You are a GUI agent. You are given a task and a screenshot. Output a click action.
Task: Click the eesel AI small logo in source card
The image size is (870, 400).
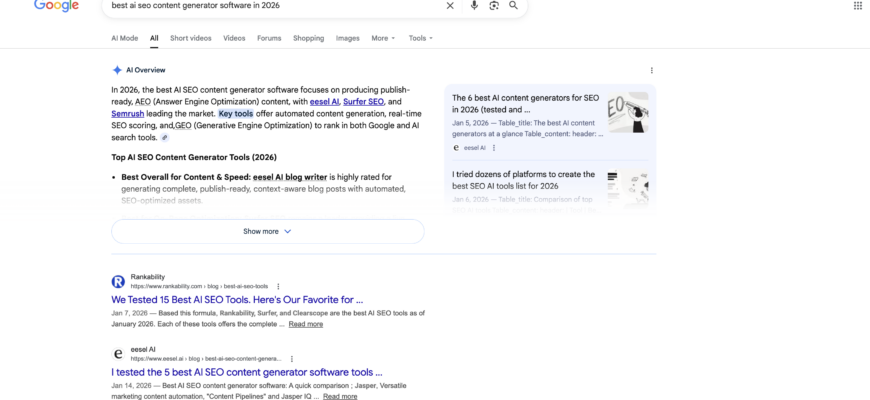pos(456,148)
